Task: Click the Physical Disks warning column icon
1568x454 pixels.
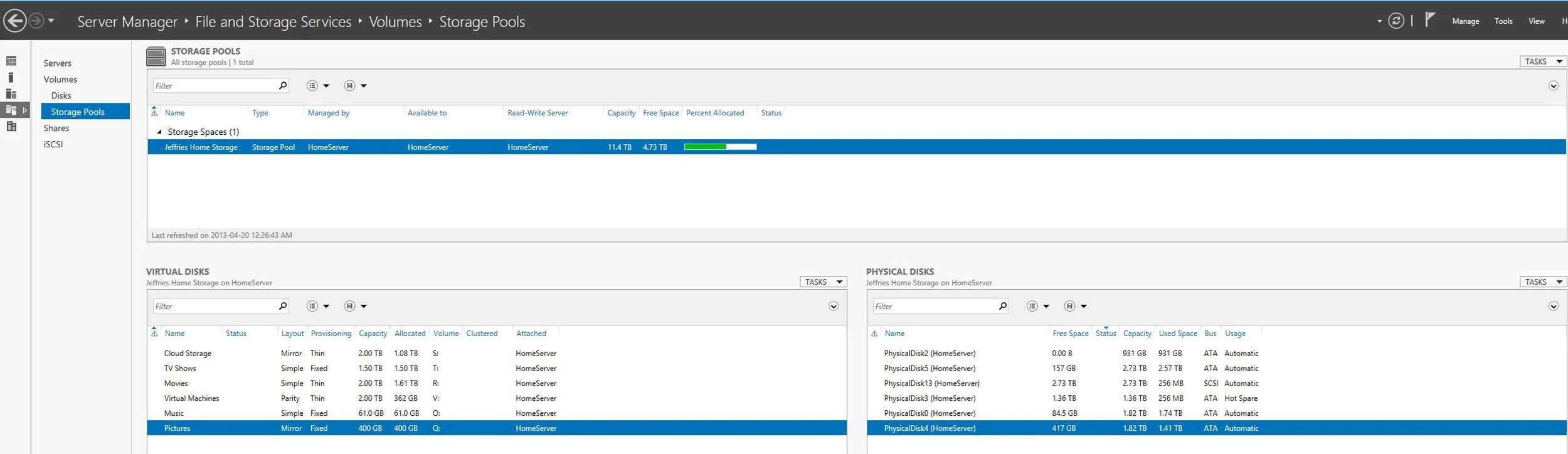Action: 874,334
